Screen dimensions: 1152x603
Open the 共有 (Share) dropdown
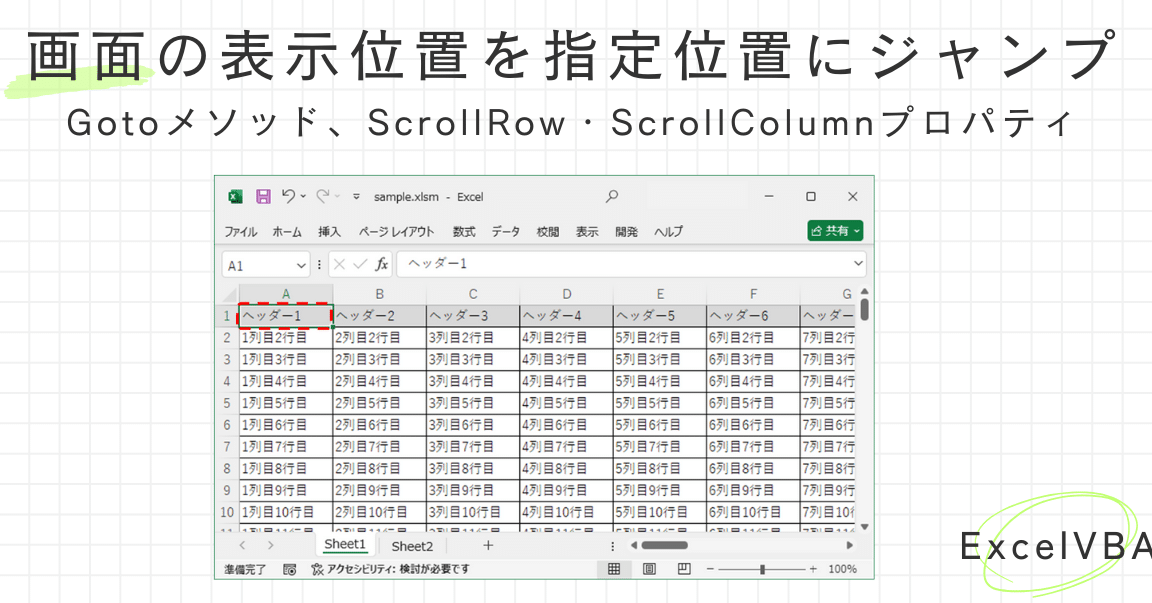click(835, 230)
